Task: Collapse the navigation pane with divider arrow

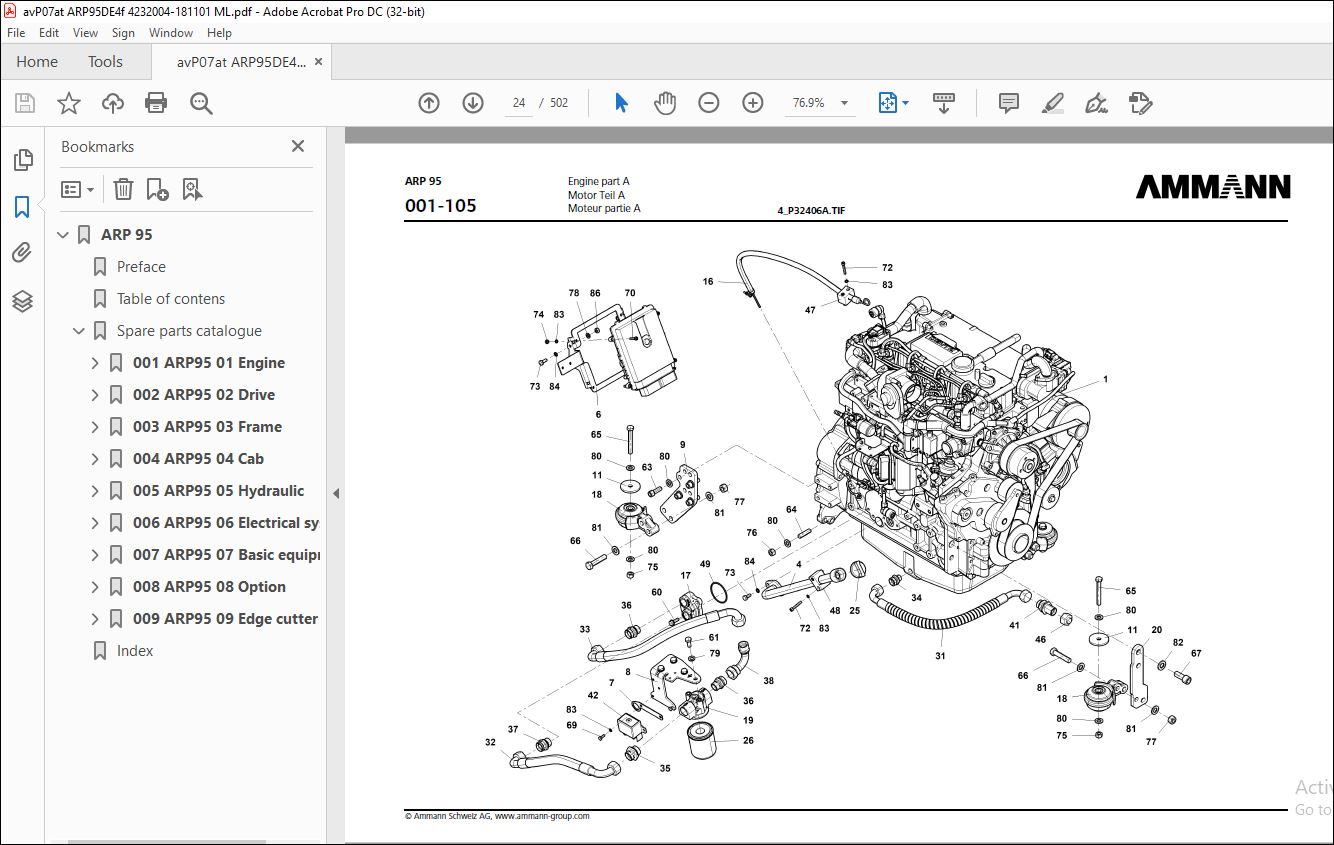Action: (x=336, y=493)
